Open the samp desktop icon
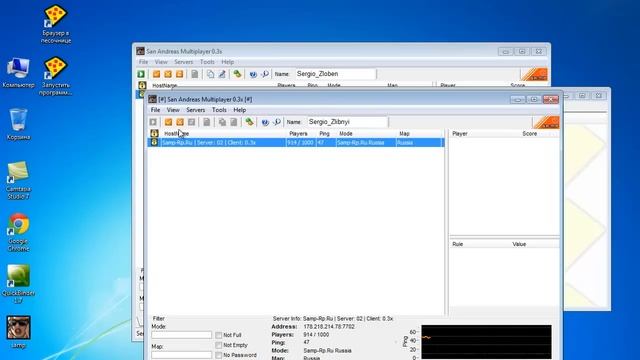Image resolution: width=640 pixels, height=360 pixels. 18,332
